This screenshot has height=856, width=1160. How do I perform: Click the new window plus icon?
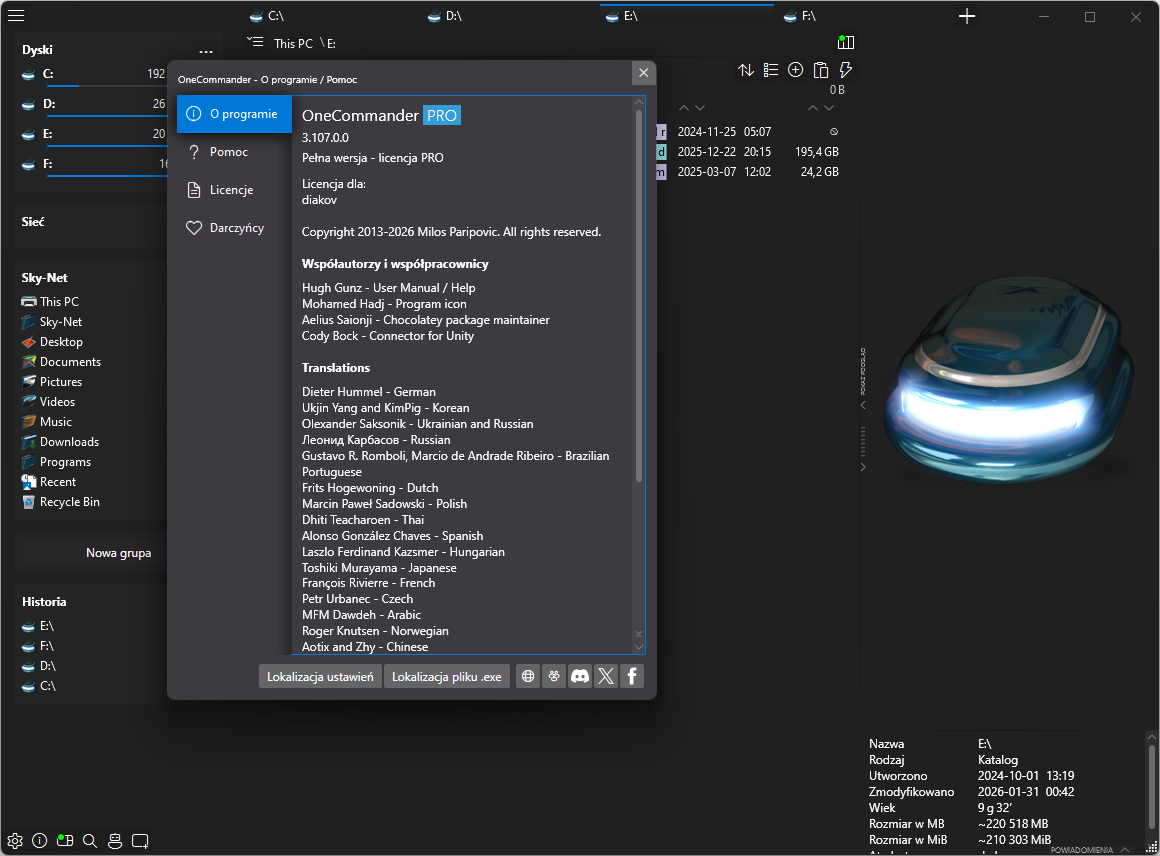tap(140, 840)
